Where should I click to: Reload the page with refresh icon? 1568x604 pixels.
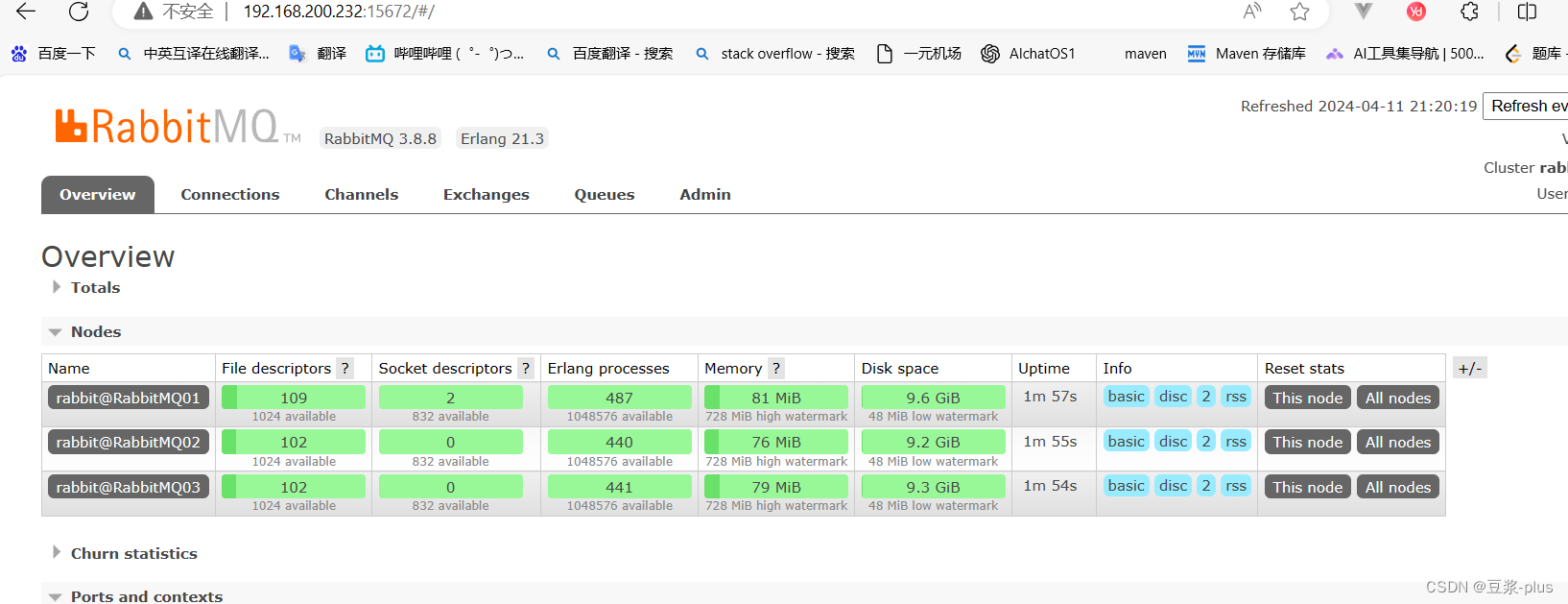pos(79,12)
